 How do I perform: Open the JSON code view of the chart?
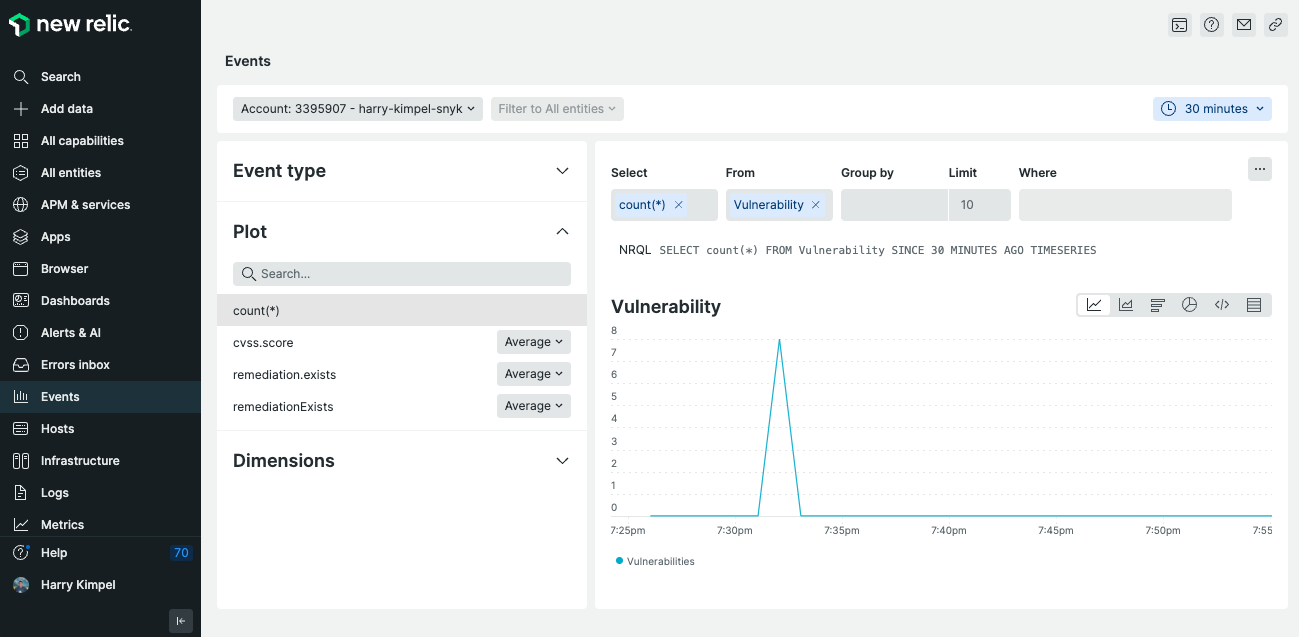pyautogui.click(x=1221, y=305)
